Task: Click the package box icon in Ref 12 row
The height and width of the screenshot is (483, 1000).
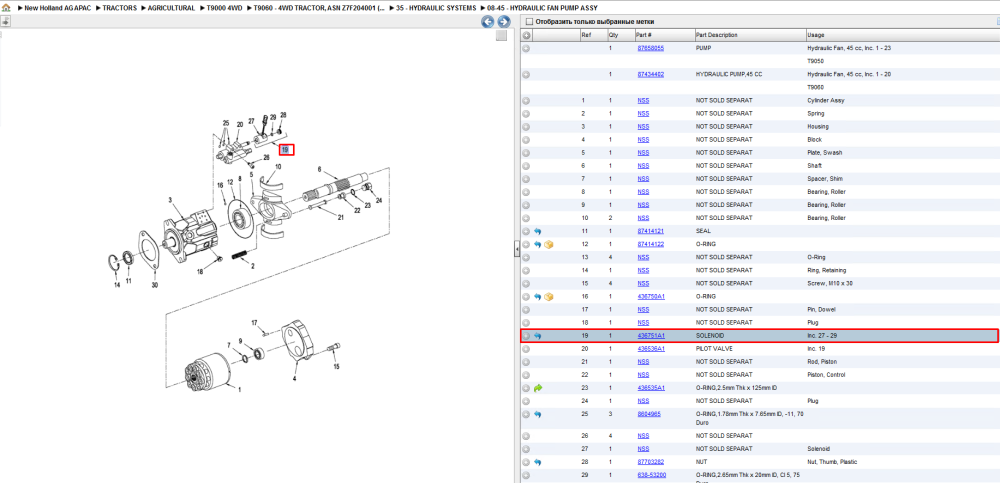Action: pyautogui.click(x=548, y=244)
